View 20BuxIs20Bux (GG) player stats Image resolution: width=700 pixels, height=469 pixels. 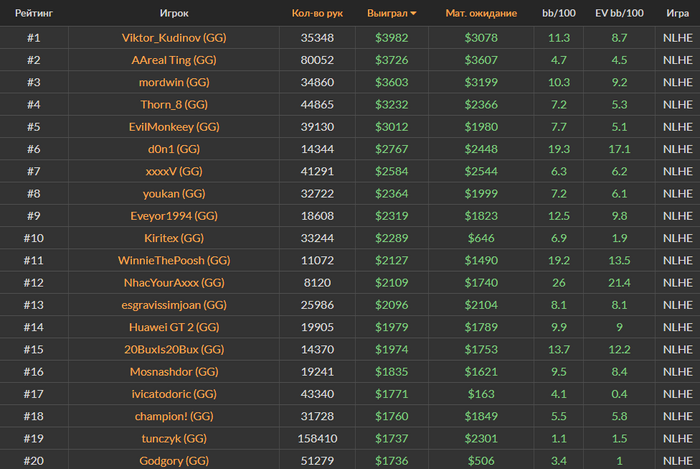coord(174,349)
